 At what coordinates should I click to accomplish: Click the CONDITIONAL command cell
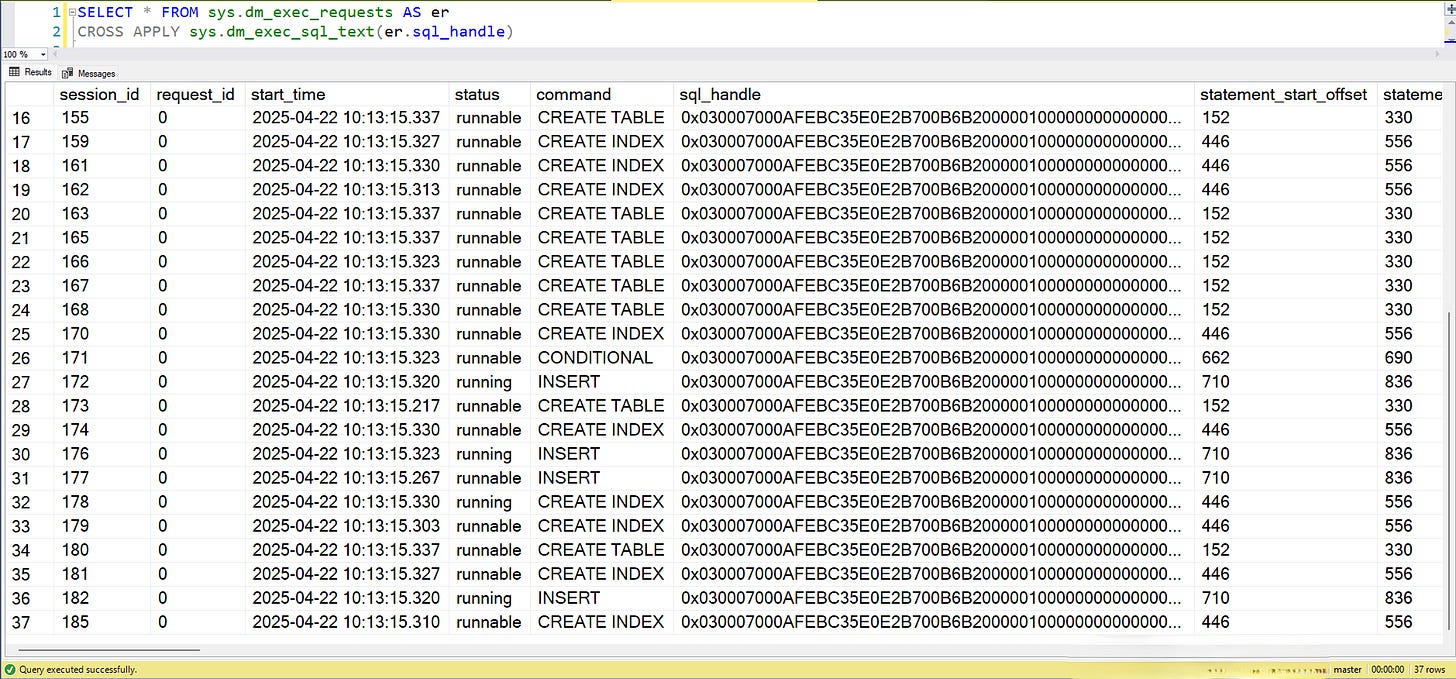coord(602,358)
